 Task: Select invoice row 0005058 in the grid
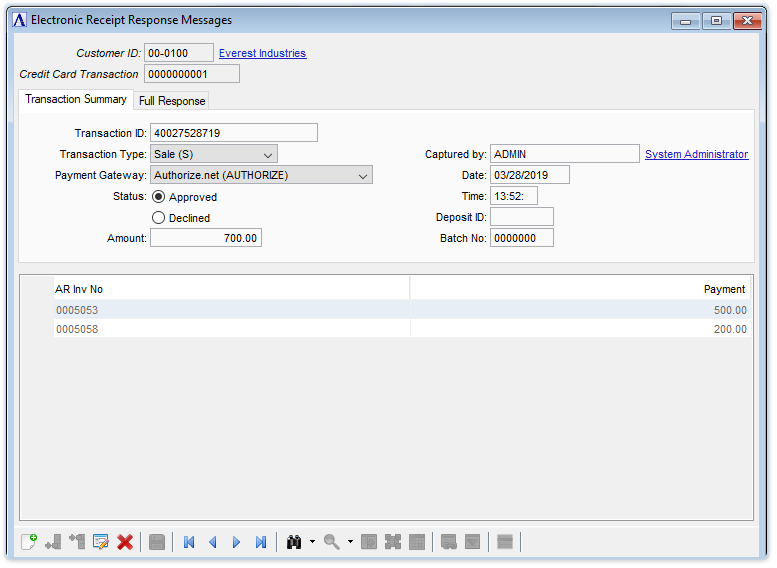[x=230, y=329]
